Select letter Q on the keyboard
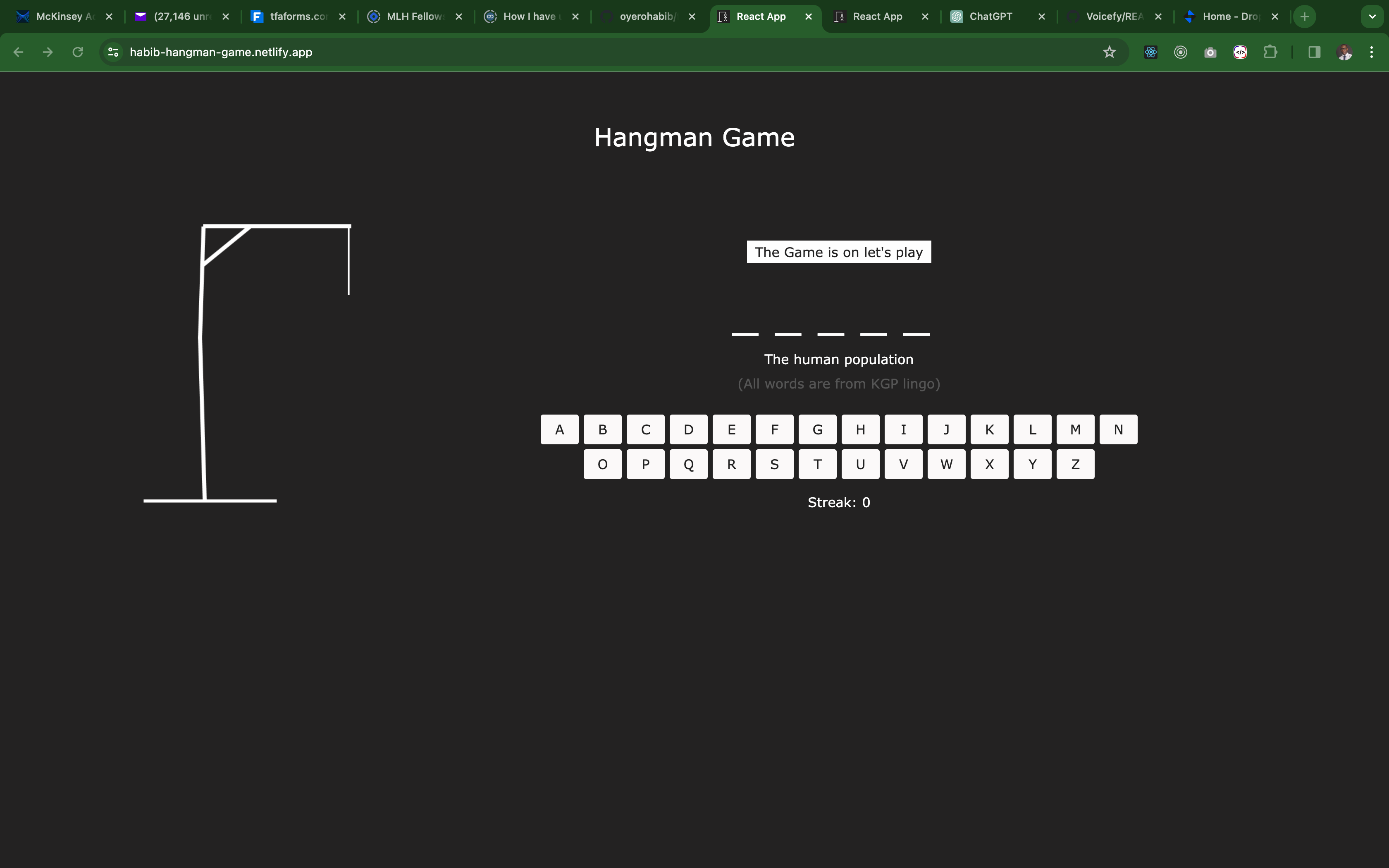 pos(688,465)
